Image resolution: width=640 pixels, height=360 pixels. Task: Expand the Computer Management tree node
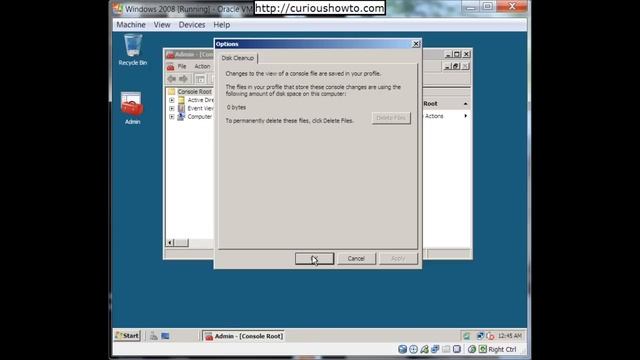(x=172, y=117)
